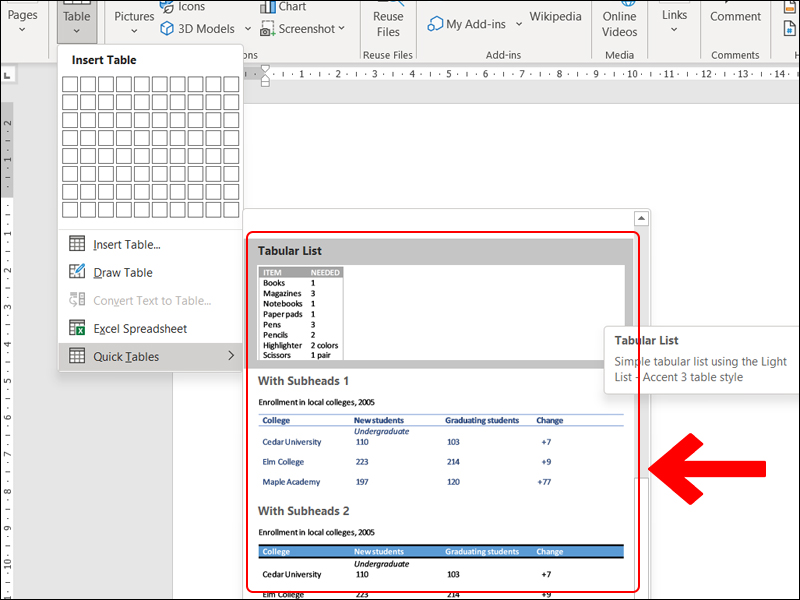Expand the Links dropdown
Screen dimensions: 800x600
[x=674, y=22]
